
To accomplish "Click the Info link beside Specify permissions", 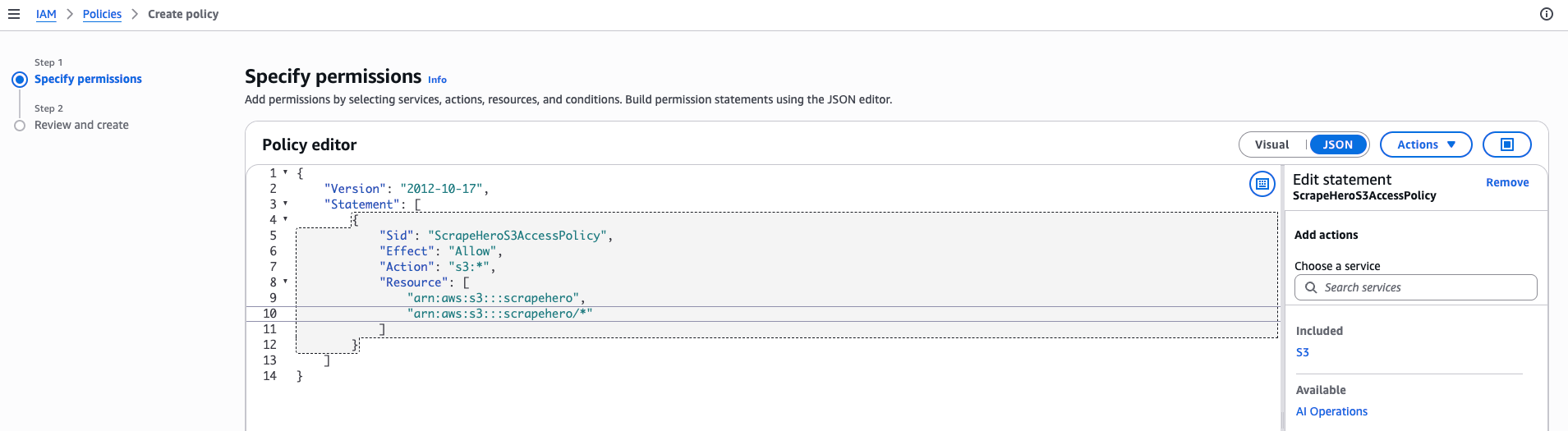I will click(x=437, y=80).
